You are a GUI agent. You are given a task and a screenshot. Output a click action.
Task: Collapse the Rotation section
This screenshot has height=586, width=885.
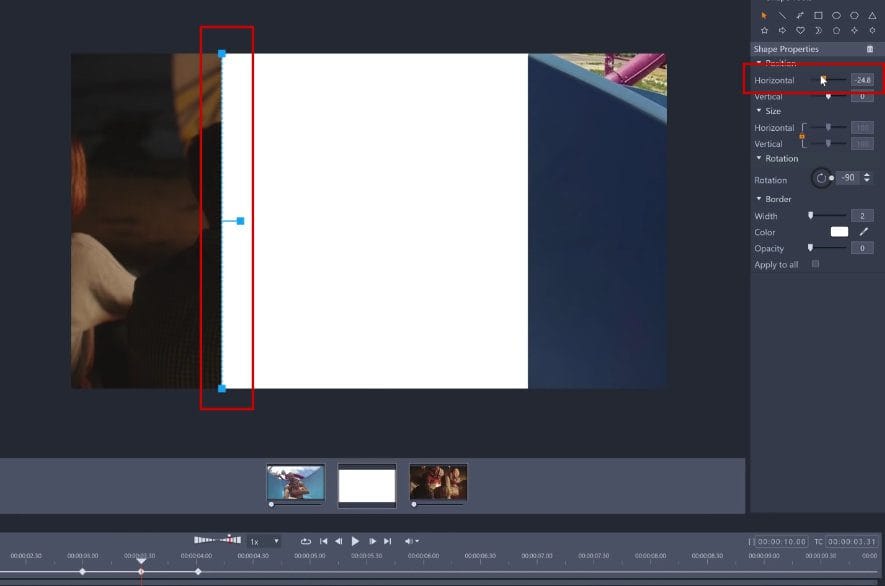757,158
